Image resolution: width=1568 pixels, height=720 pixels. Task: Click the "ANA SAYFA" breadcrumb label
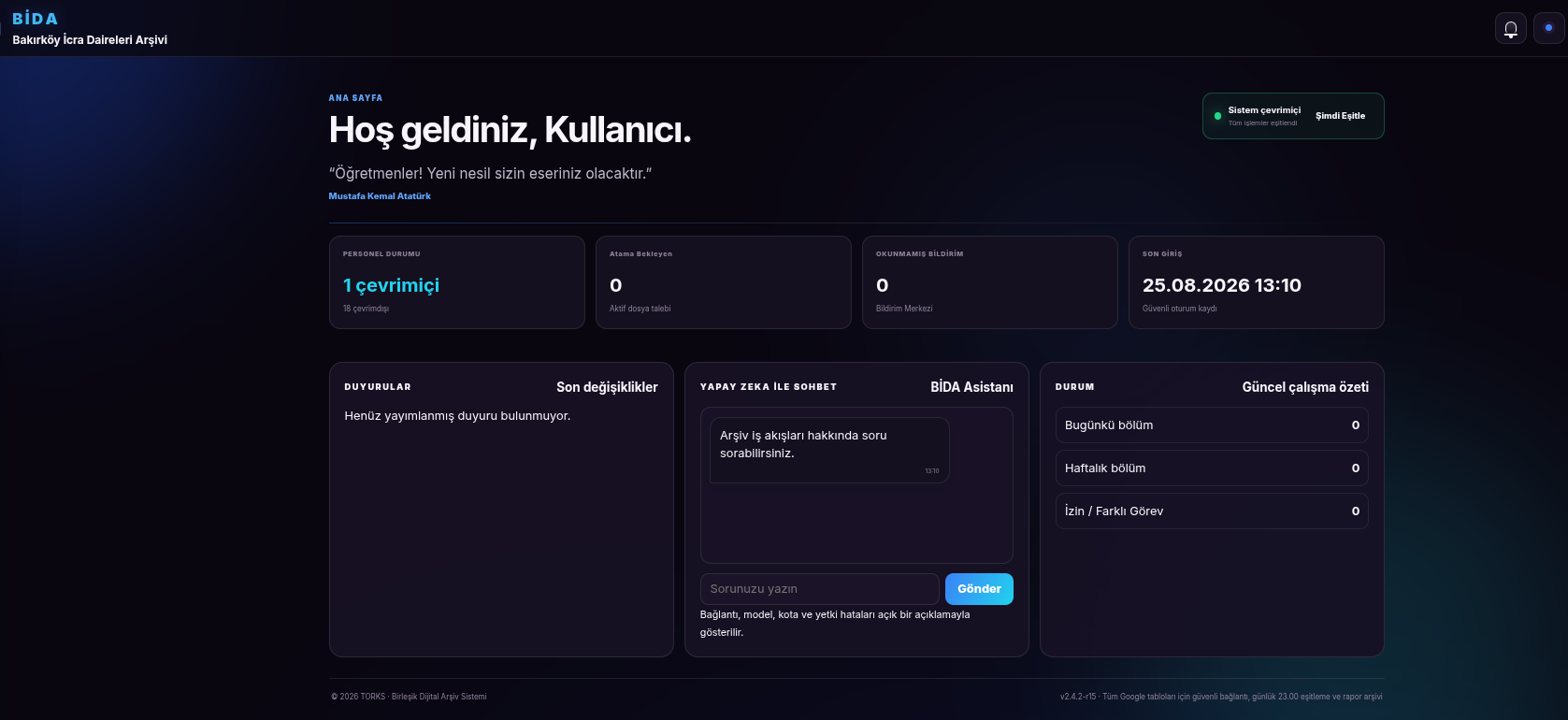pyautogui.click(x=355, y=98)
